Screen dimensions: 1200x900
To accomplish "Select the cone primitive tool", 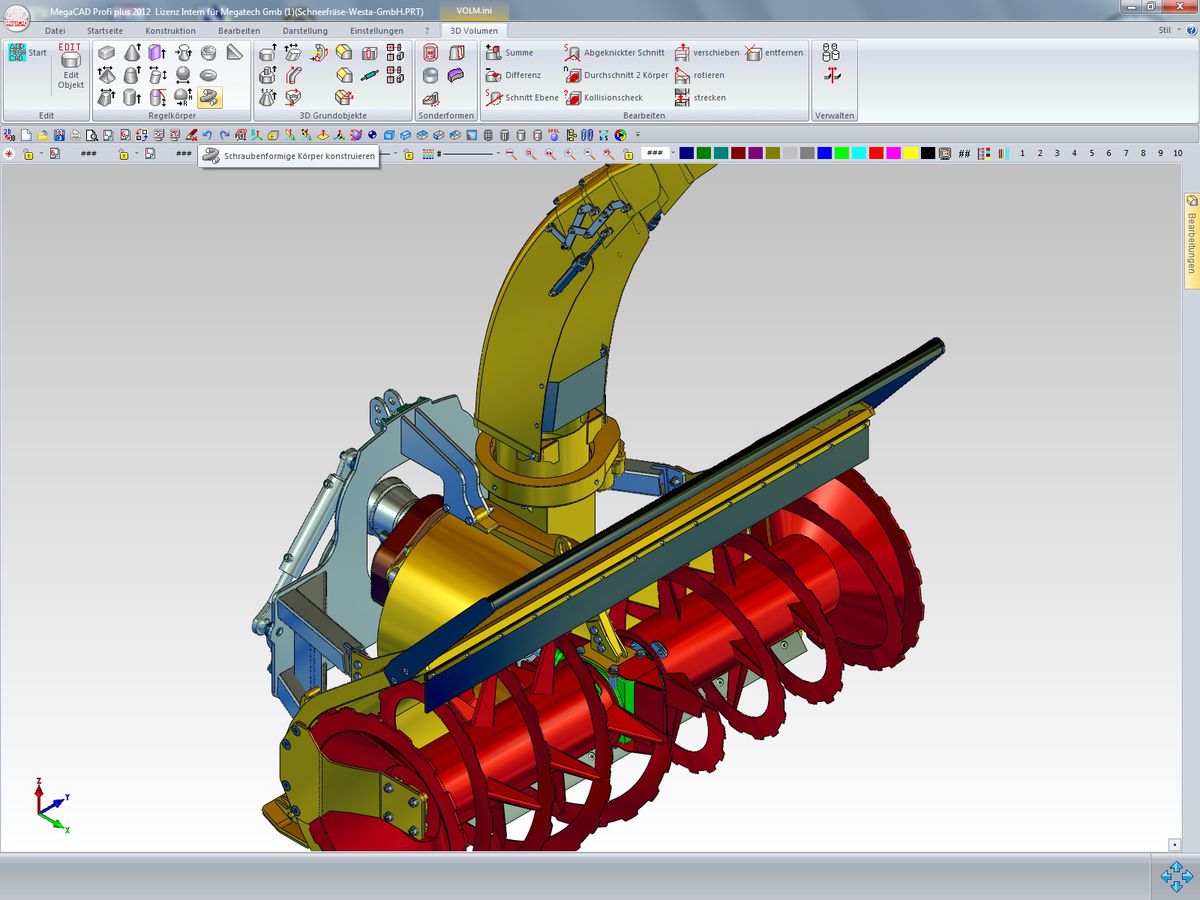I will tap(132, 53).
